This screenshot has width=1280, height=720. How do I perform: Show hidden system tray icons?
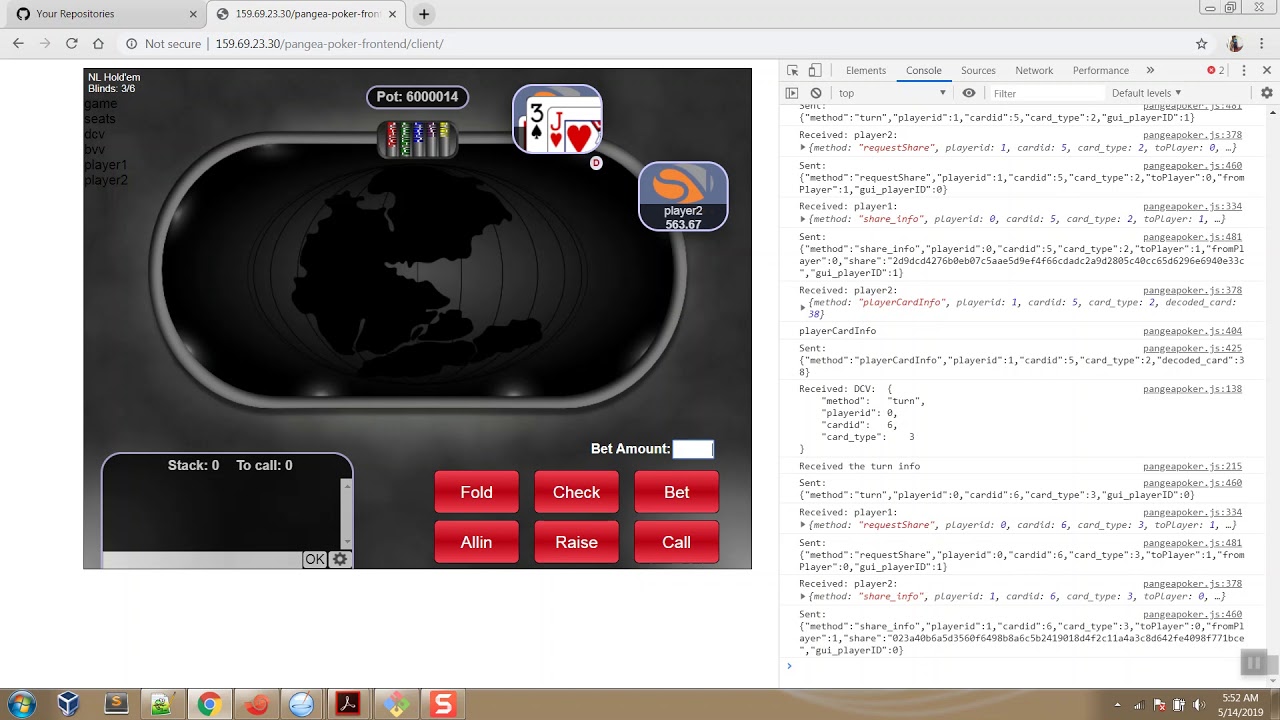1117,705
